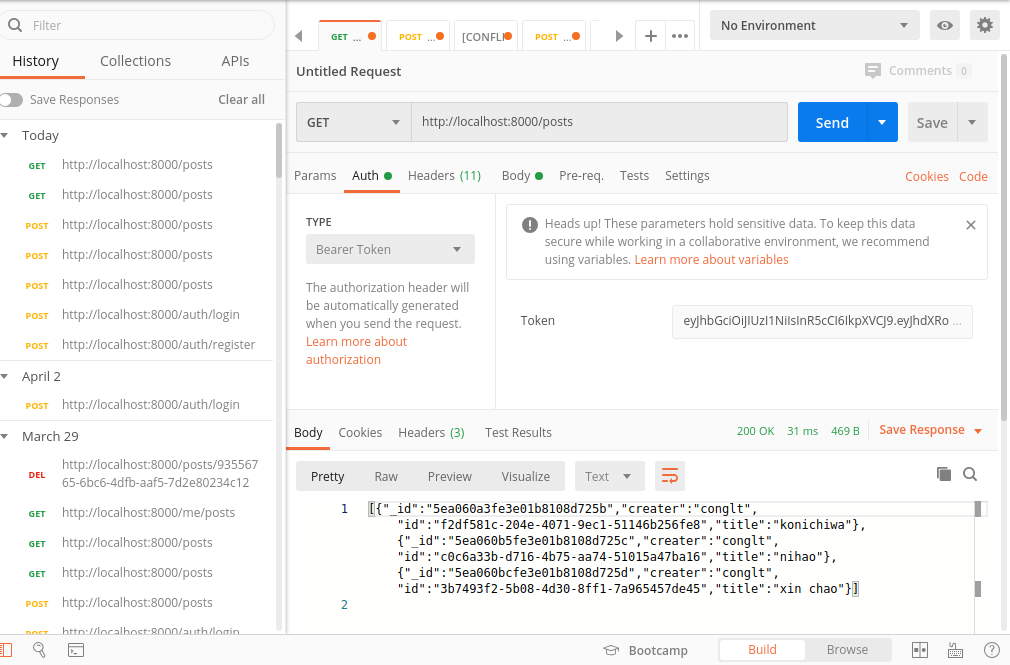1010x665 pixels.
Task: Copy response body to clipboard
Action: click(x=943, y=474)
